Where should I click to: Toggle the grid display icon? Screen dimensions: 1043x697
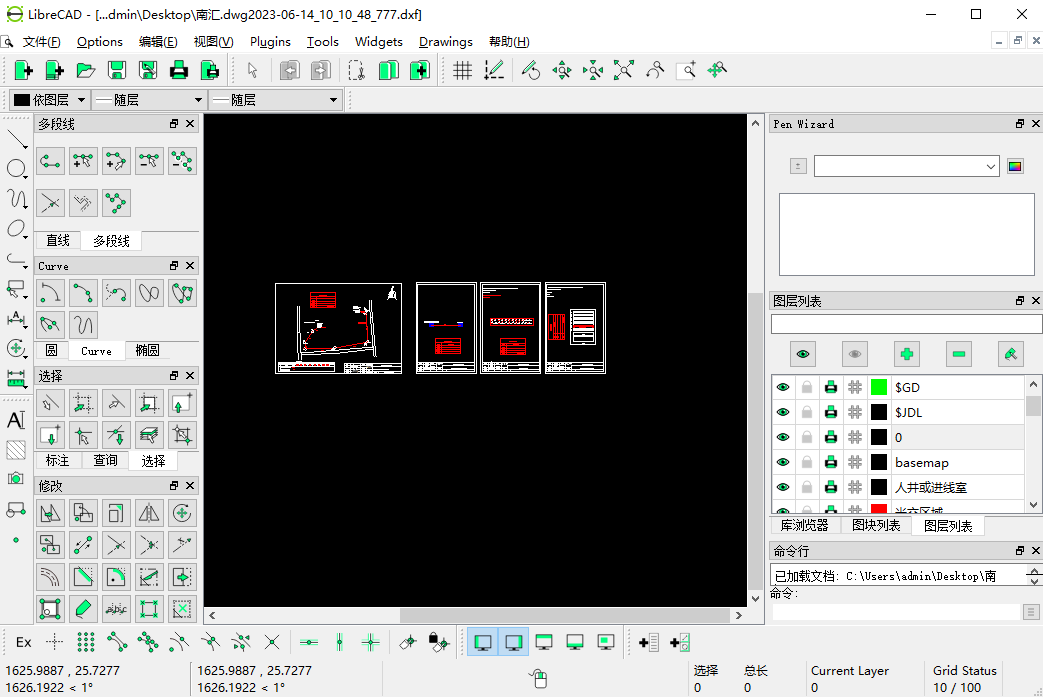click(x=462, y=70)
